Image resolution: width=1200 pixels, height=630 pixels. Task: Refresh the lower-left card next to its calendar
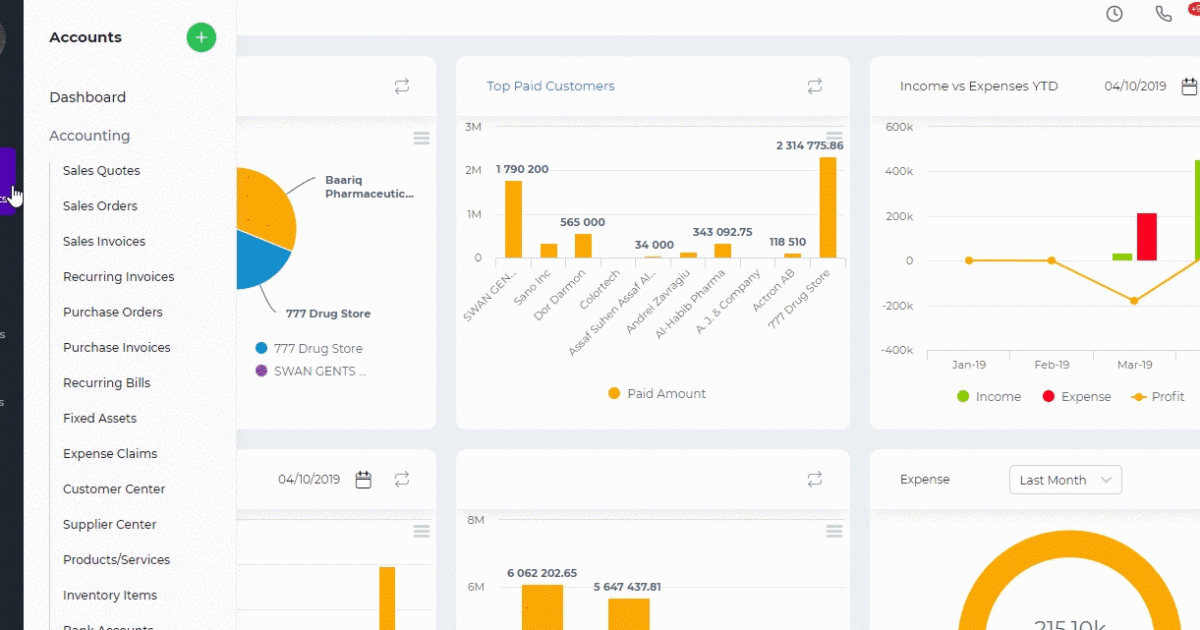pos(402,480)
